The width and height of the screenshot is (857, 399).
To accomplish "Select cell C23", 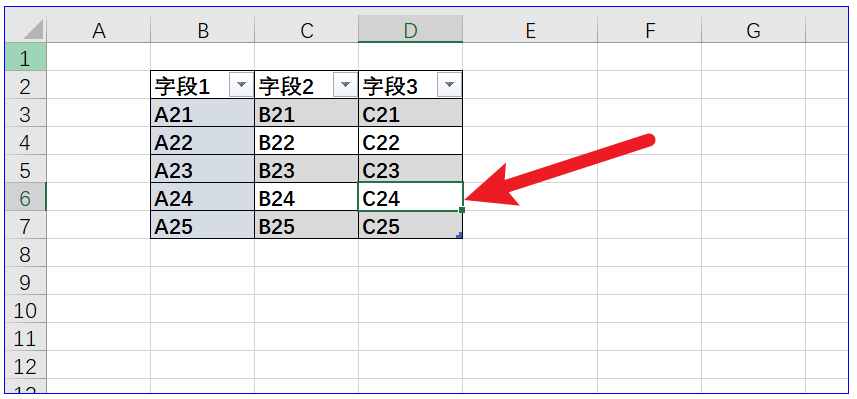I will [x=410, y=169].
